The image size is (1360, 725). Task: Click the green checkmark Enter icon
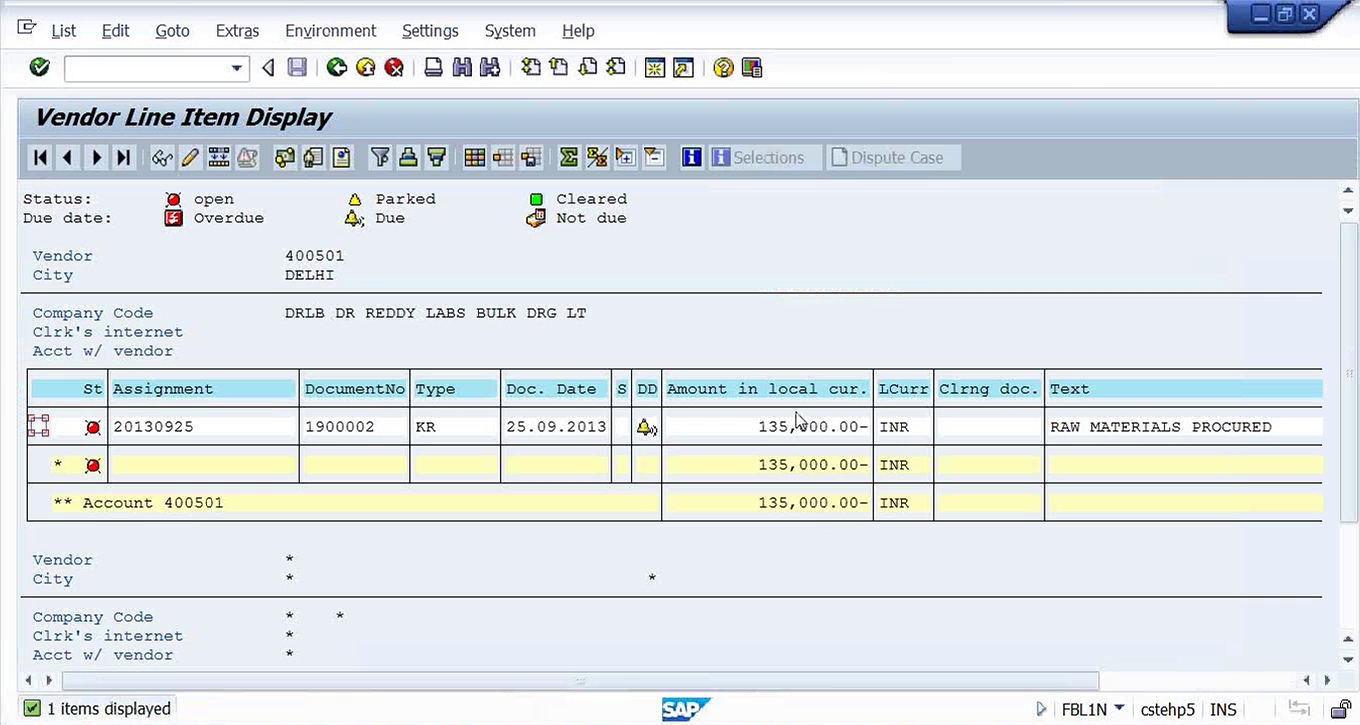(x=39, y=67)
